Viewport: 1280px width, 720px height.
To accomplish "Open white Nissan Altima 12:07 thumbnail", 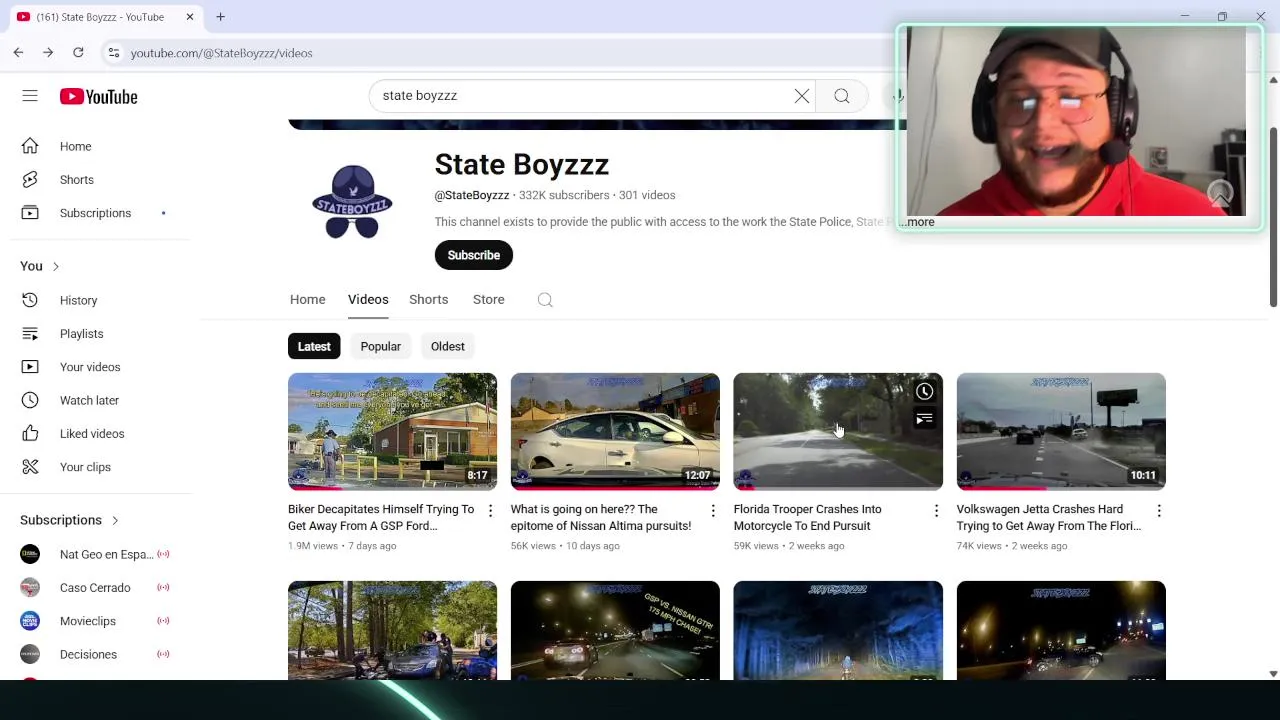I will tap(615, 431).
